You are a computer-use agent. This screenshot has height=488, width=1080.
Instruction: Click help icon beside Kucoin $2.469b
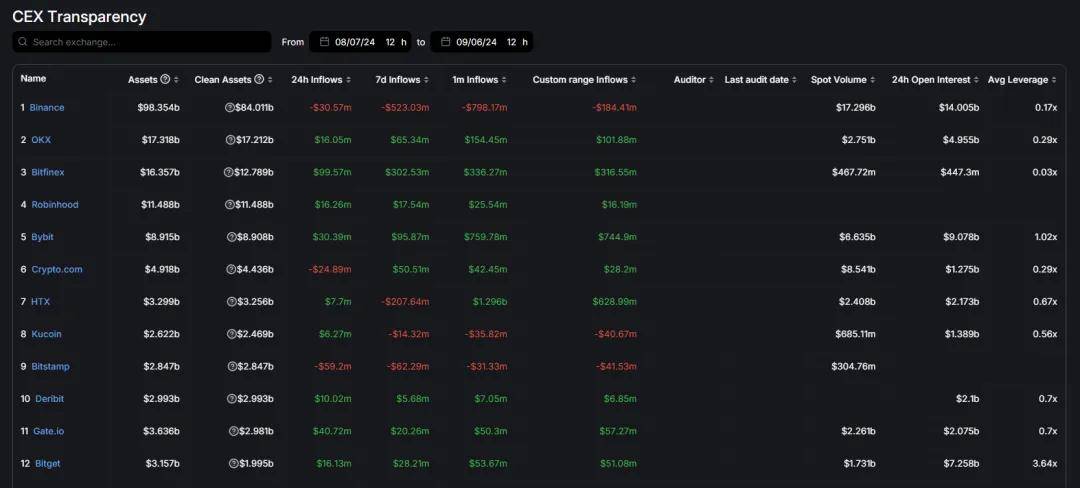pyautogui.click(x=231, y=334)
